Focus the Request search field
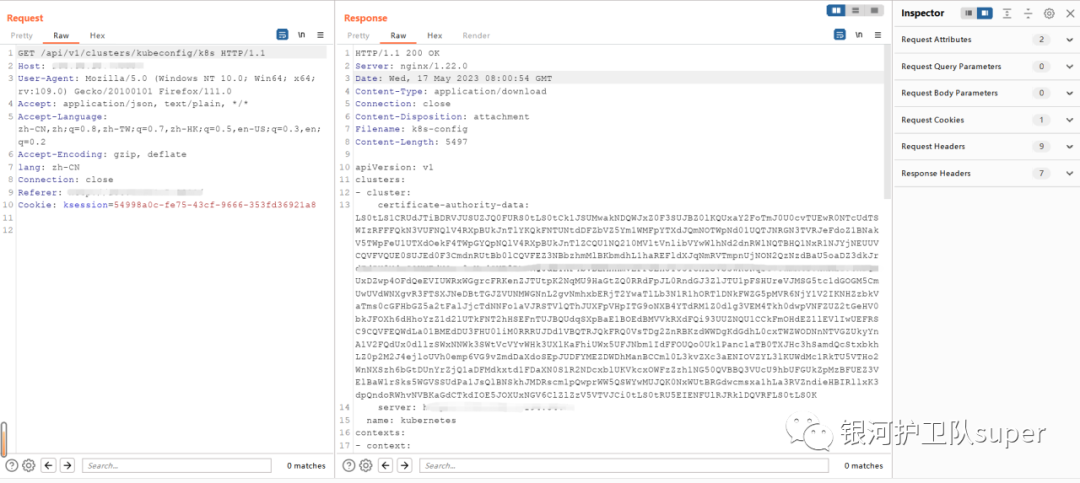The width and height of the screenshot is (1080, 483). (x=177, y=466)
